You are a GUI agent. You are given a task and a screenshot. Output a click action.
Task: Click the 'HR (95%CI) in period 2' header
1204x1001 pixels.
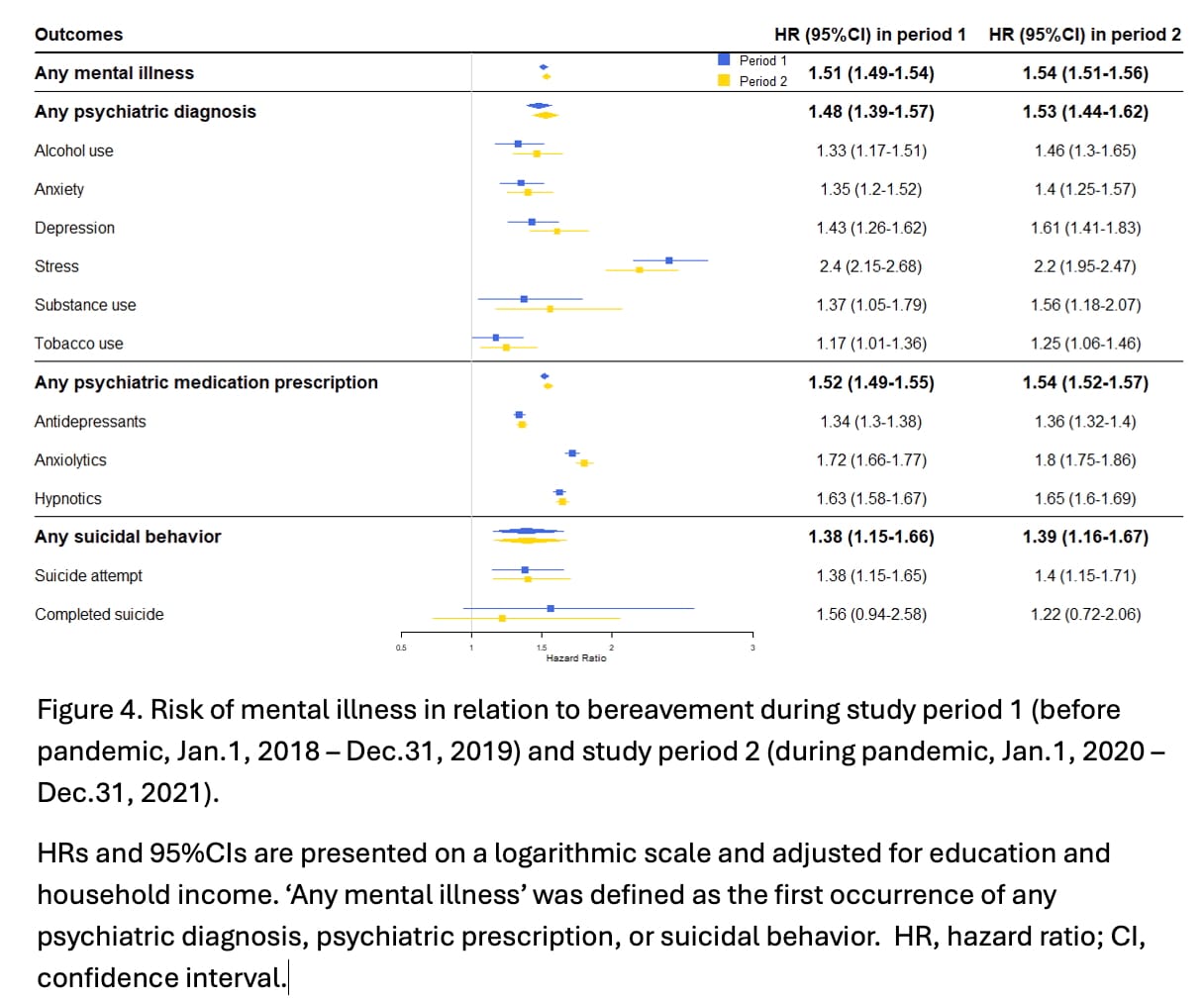(x=1085, y=35)
